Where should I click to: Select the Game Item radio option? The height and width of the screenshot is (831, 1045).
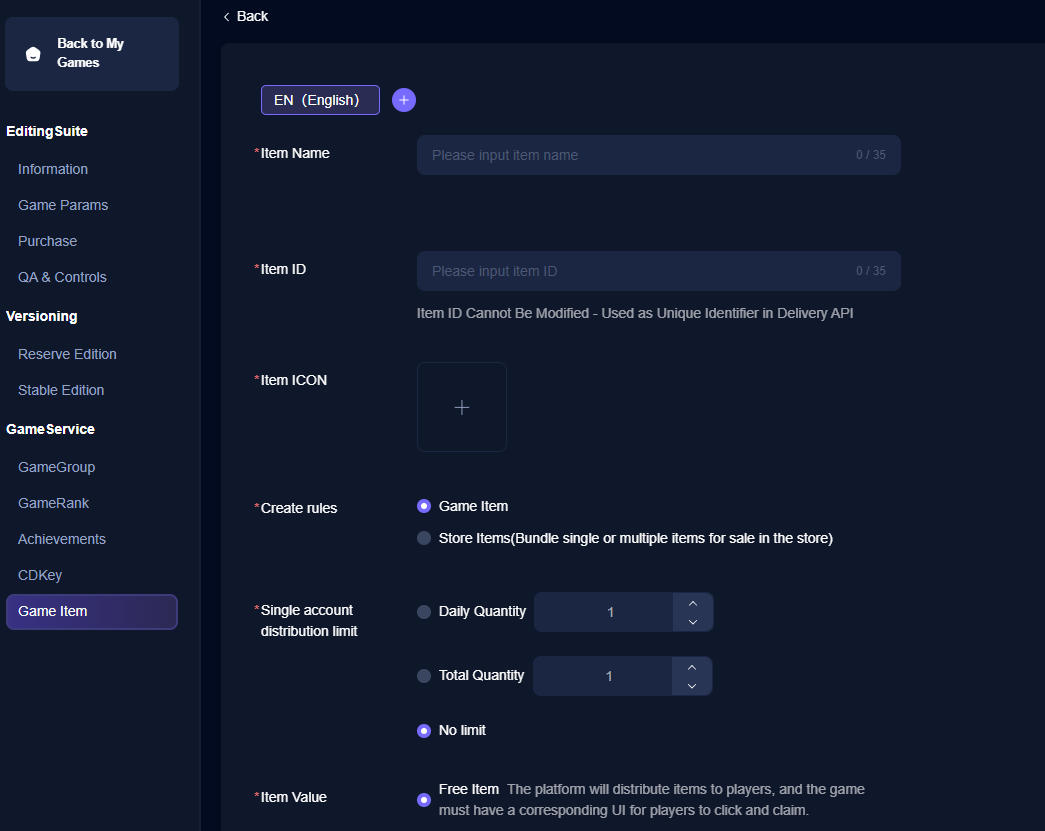[424, 506]
